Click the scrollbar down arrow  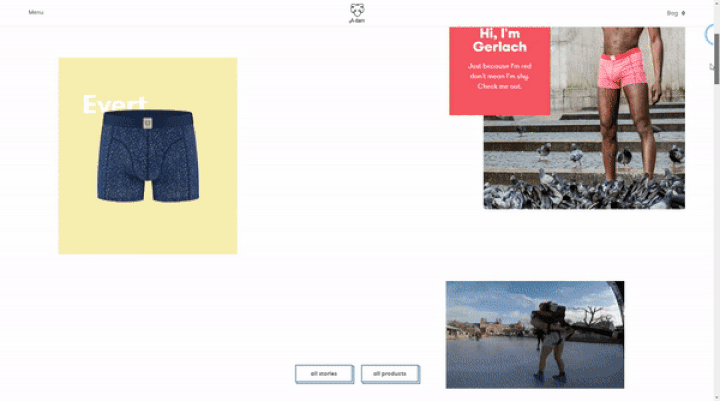pos(716,398)
